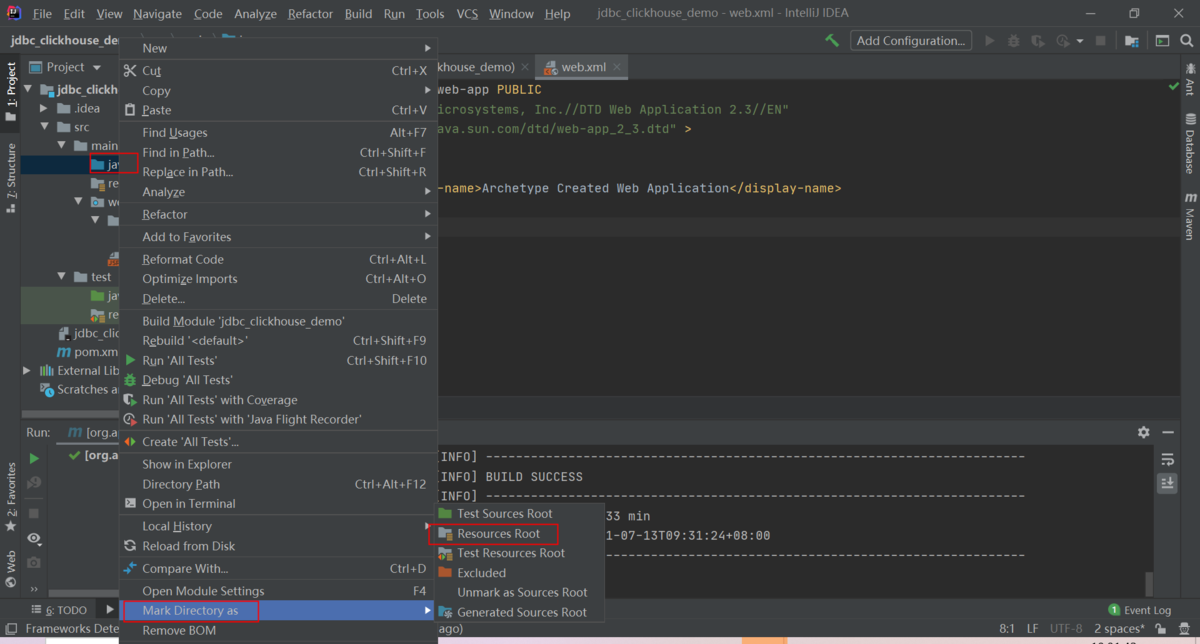
Task: Toggle soft-wrap icon in Run console
Action: (1167, 459)
